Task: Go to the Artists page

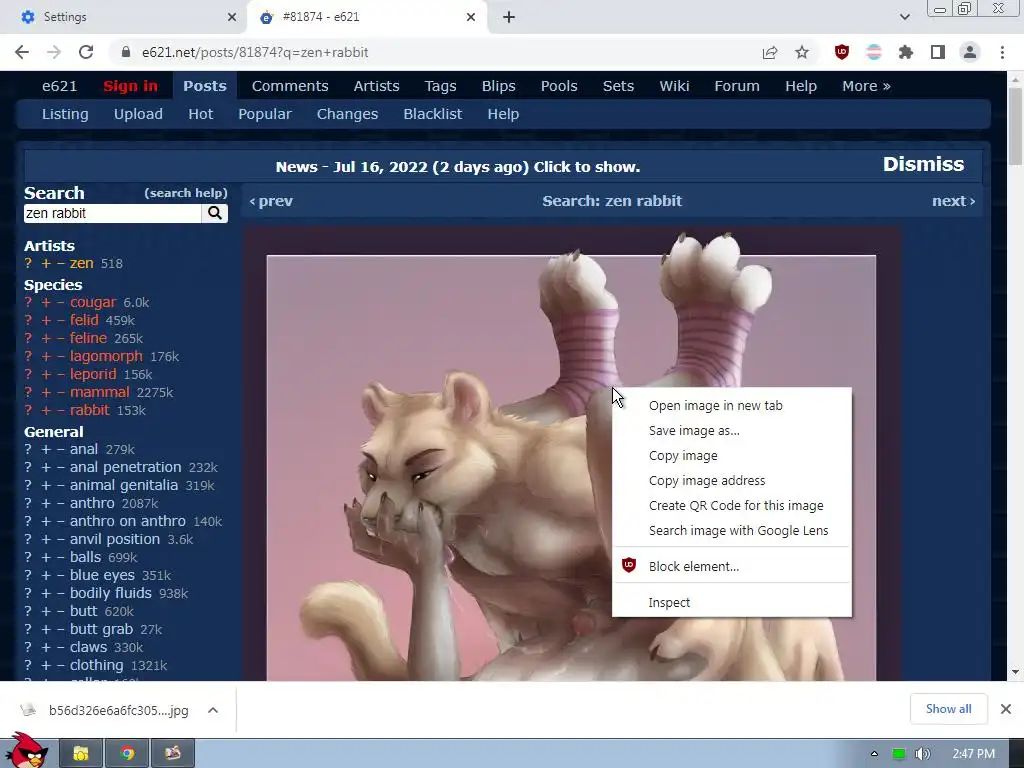Action: (376, 86)
